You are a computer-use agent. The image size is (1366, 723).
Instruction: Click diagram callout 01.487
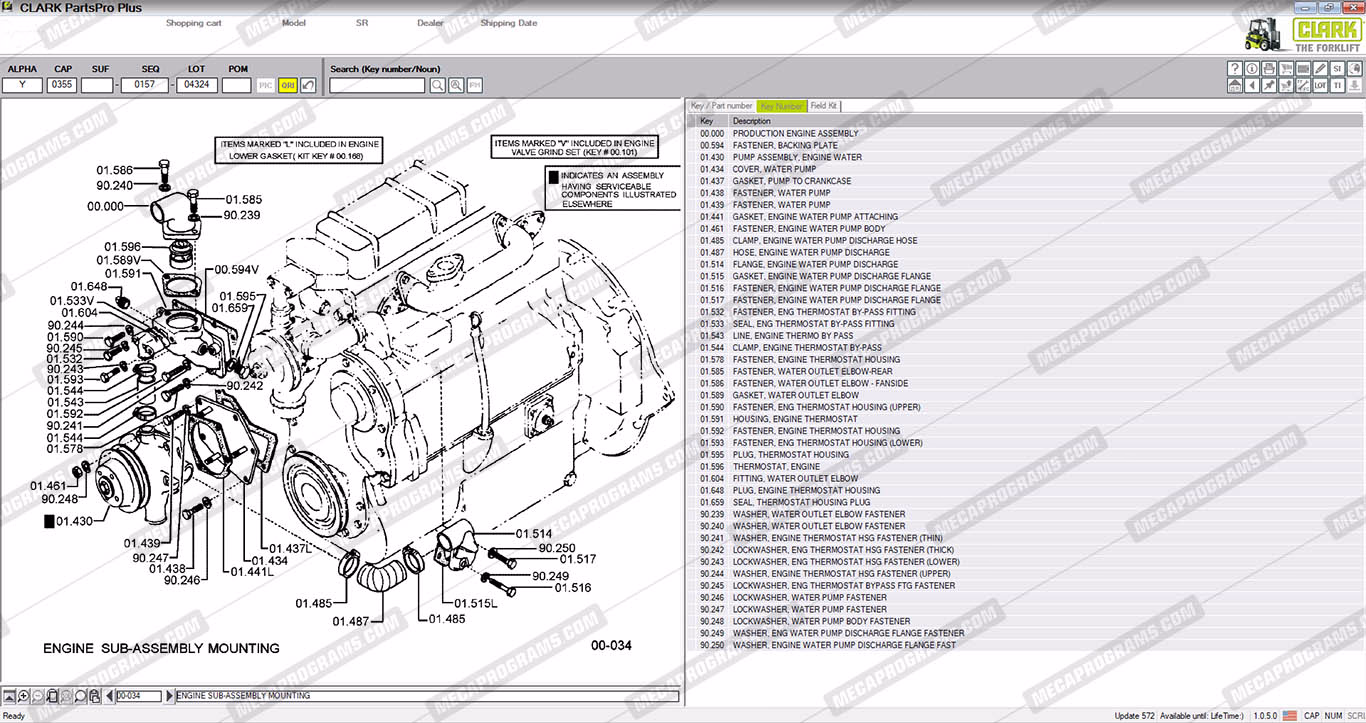[x=352, y=621]
